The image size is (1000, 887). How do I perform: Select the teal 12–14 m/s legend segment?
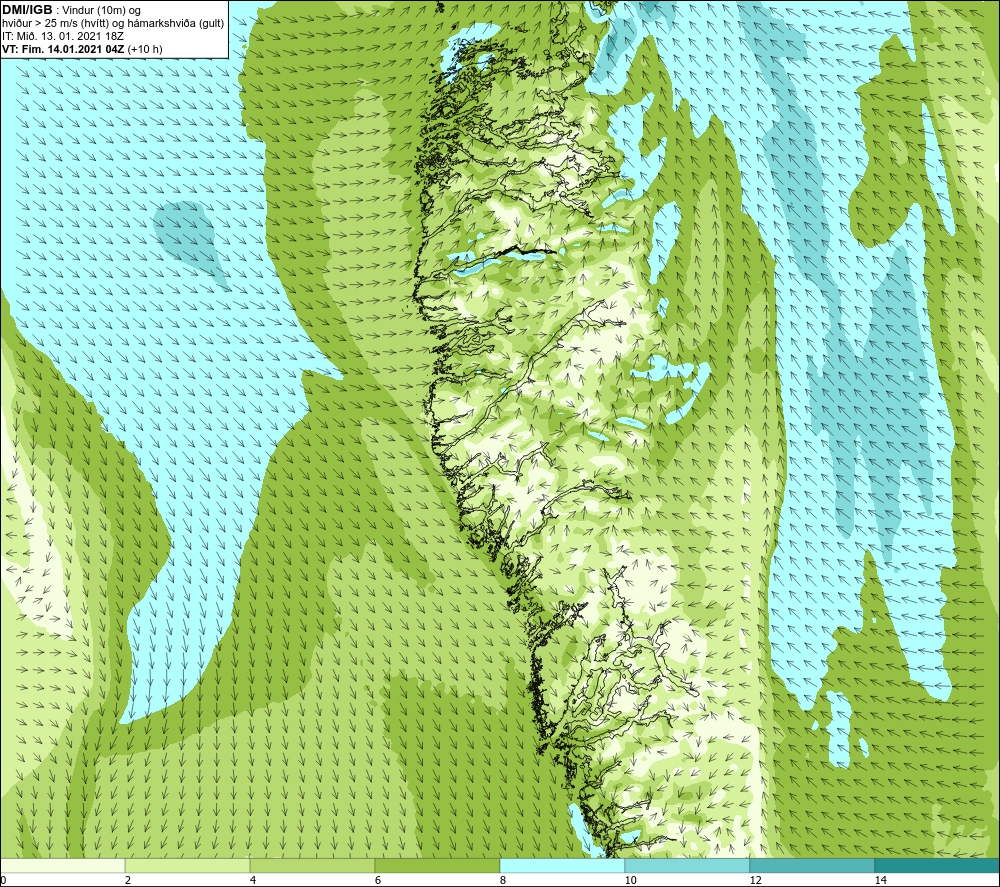(x=812, y=865)
